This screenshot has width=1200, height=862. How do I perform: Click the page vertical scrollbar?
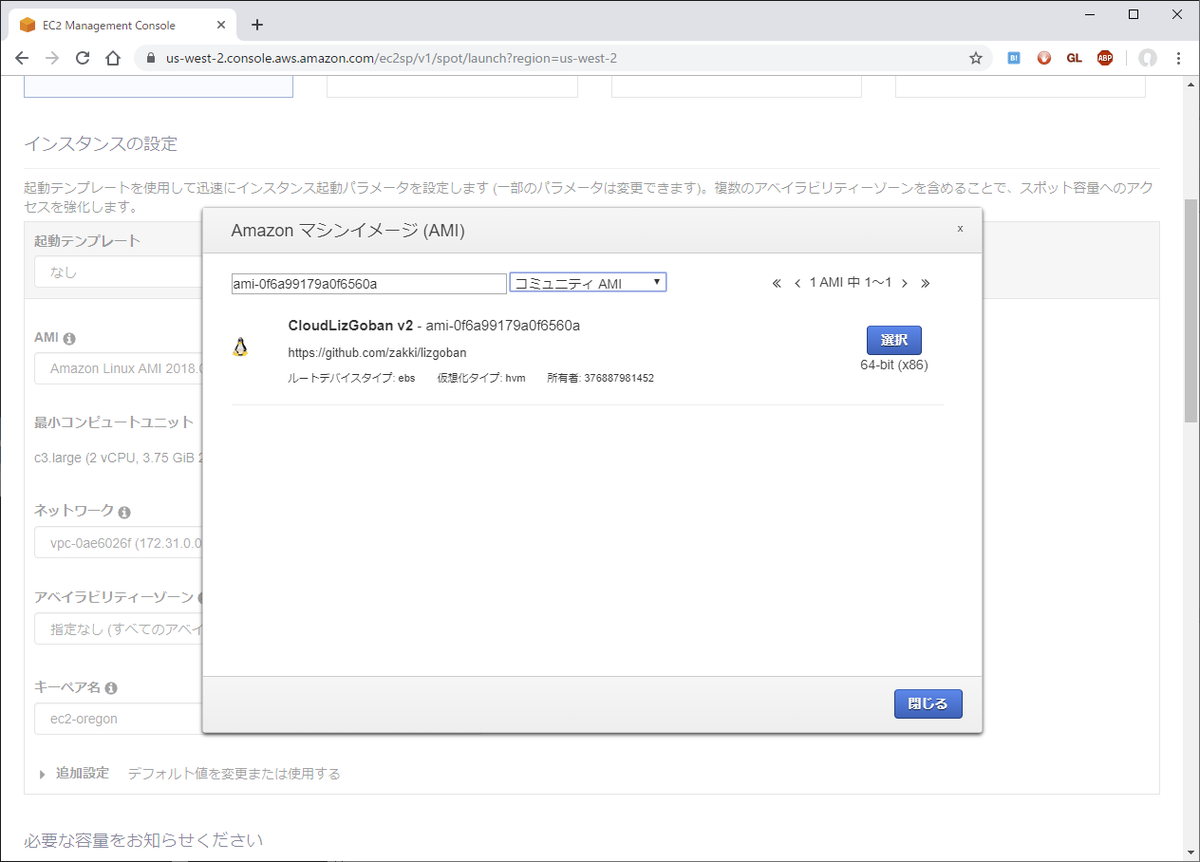1190,310
